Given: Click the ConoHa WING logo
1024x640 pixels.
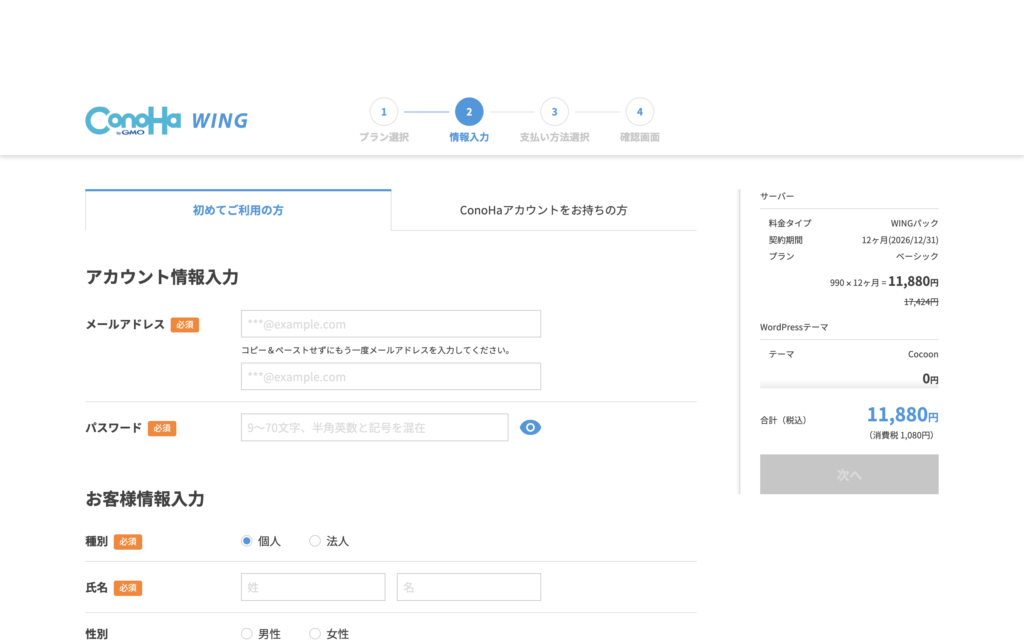Looking at the screenshot, I should (x=166, y=121).
